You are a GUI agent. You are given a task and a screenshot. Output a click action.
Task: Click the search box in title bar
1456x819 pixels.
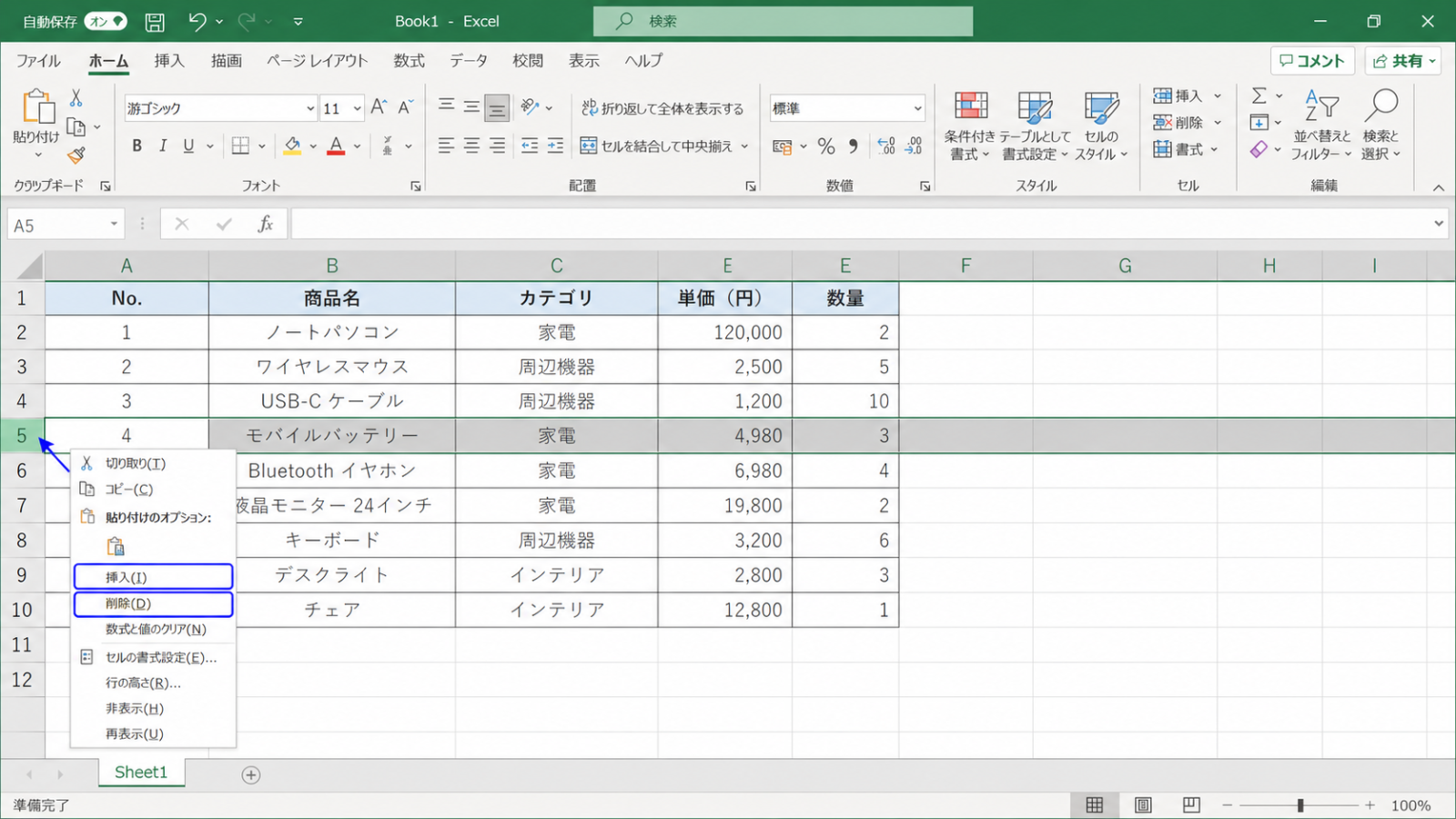tap(783, 21)
